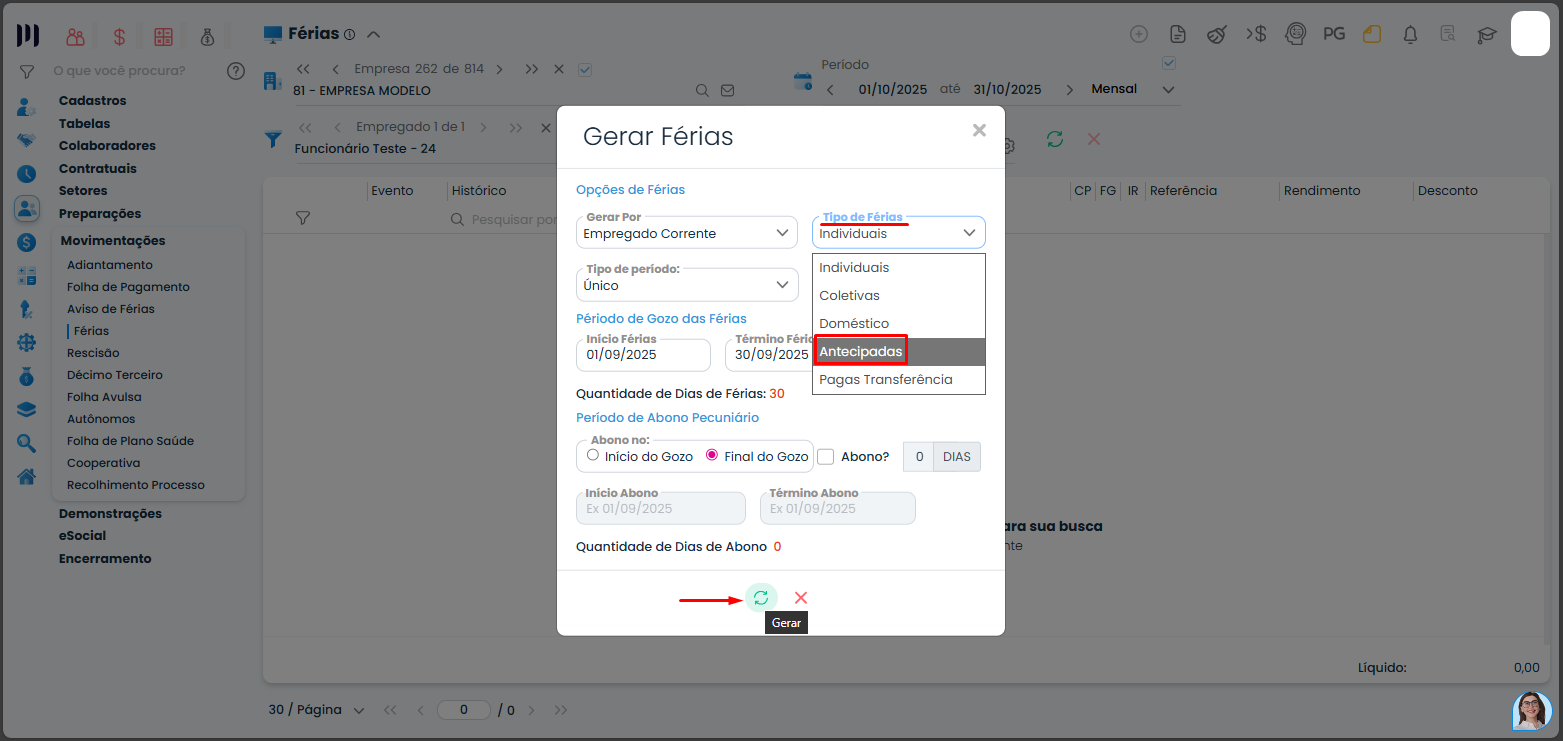Click the handshake icon in the left sidebar
This screenshot has width=1563, height=741.
26,140
